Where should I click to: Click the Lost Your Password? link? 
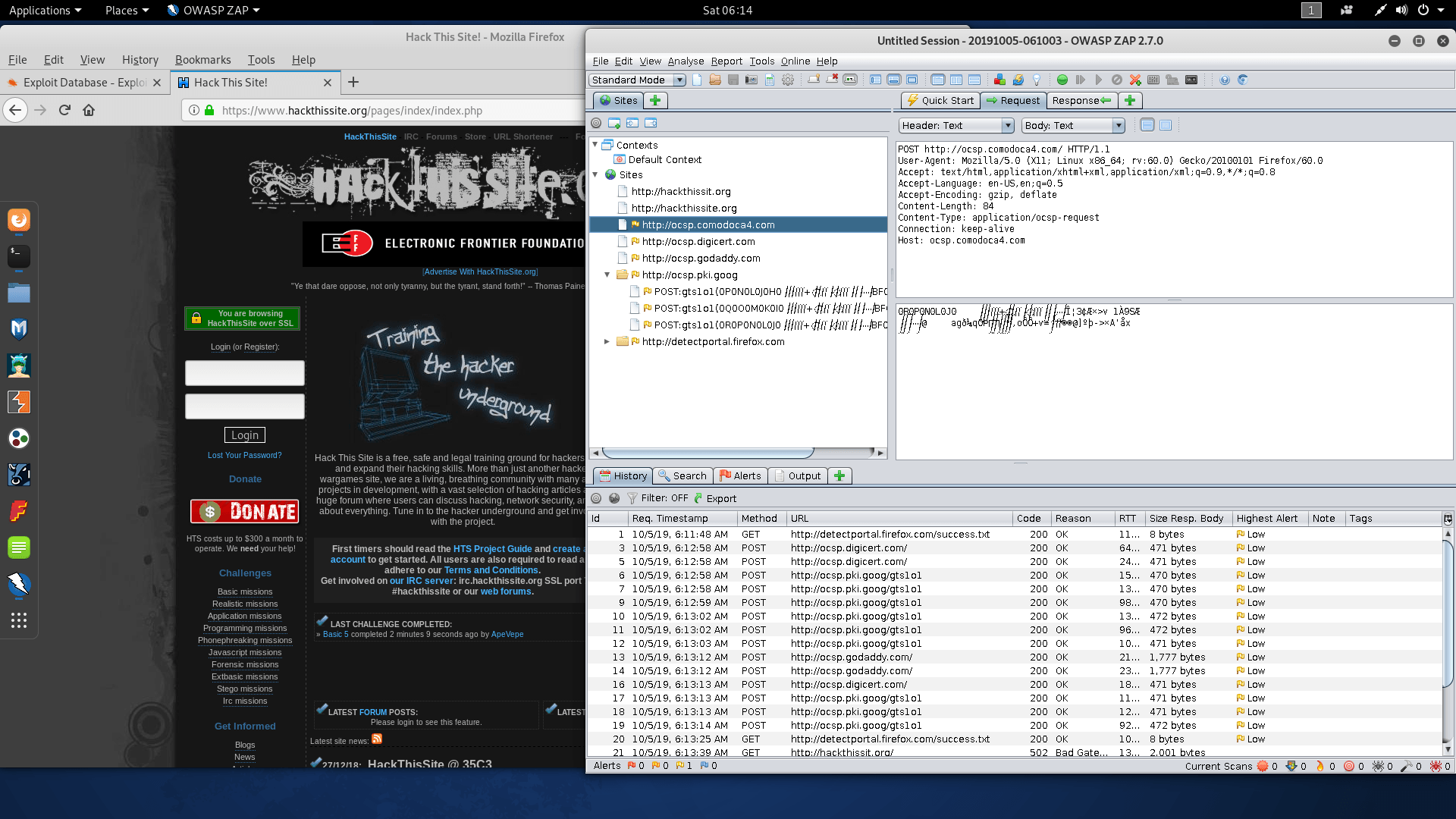(244, 455)
